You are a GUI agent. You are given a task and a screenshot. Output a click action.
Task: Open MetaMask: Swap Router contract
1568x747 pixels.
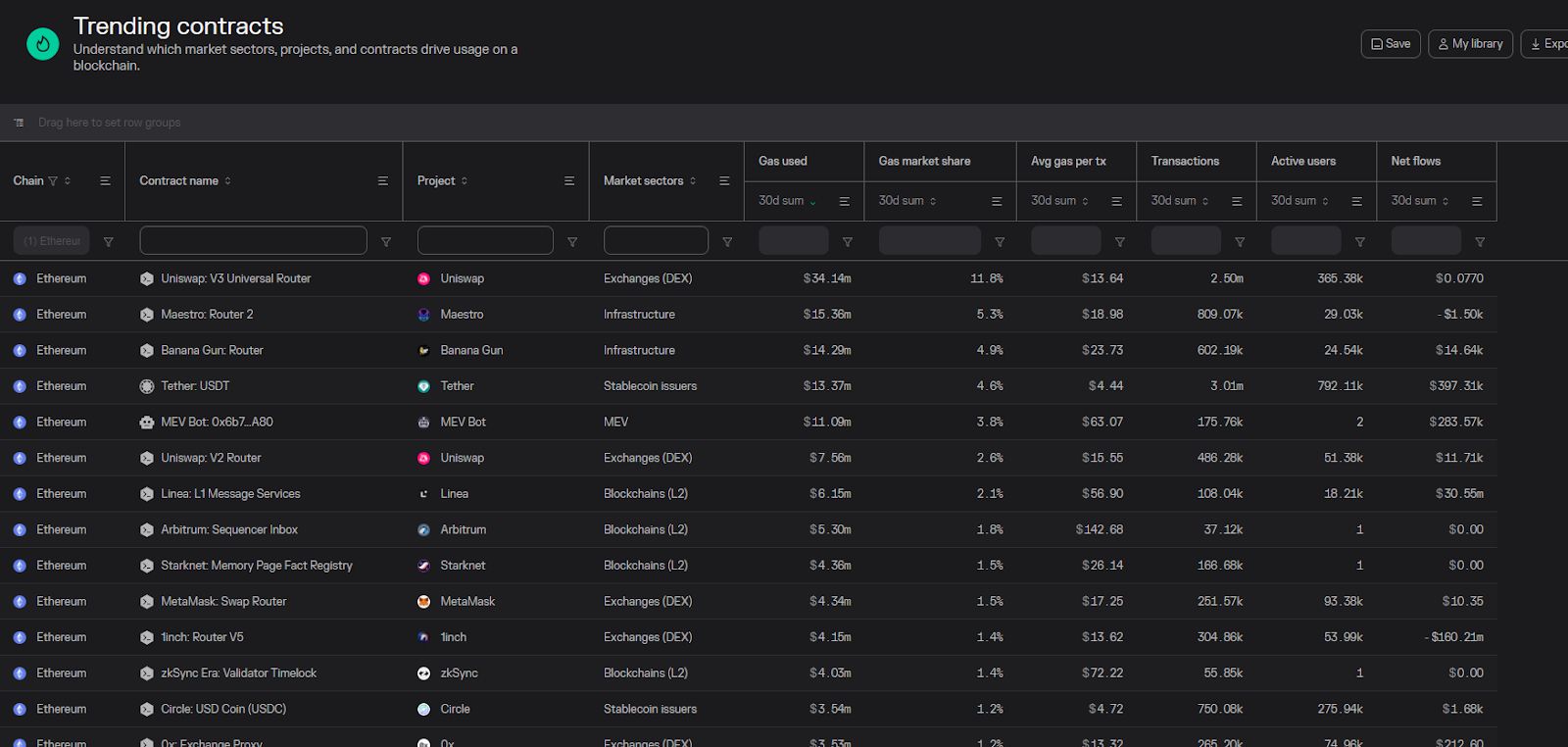223,602
